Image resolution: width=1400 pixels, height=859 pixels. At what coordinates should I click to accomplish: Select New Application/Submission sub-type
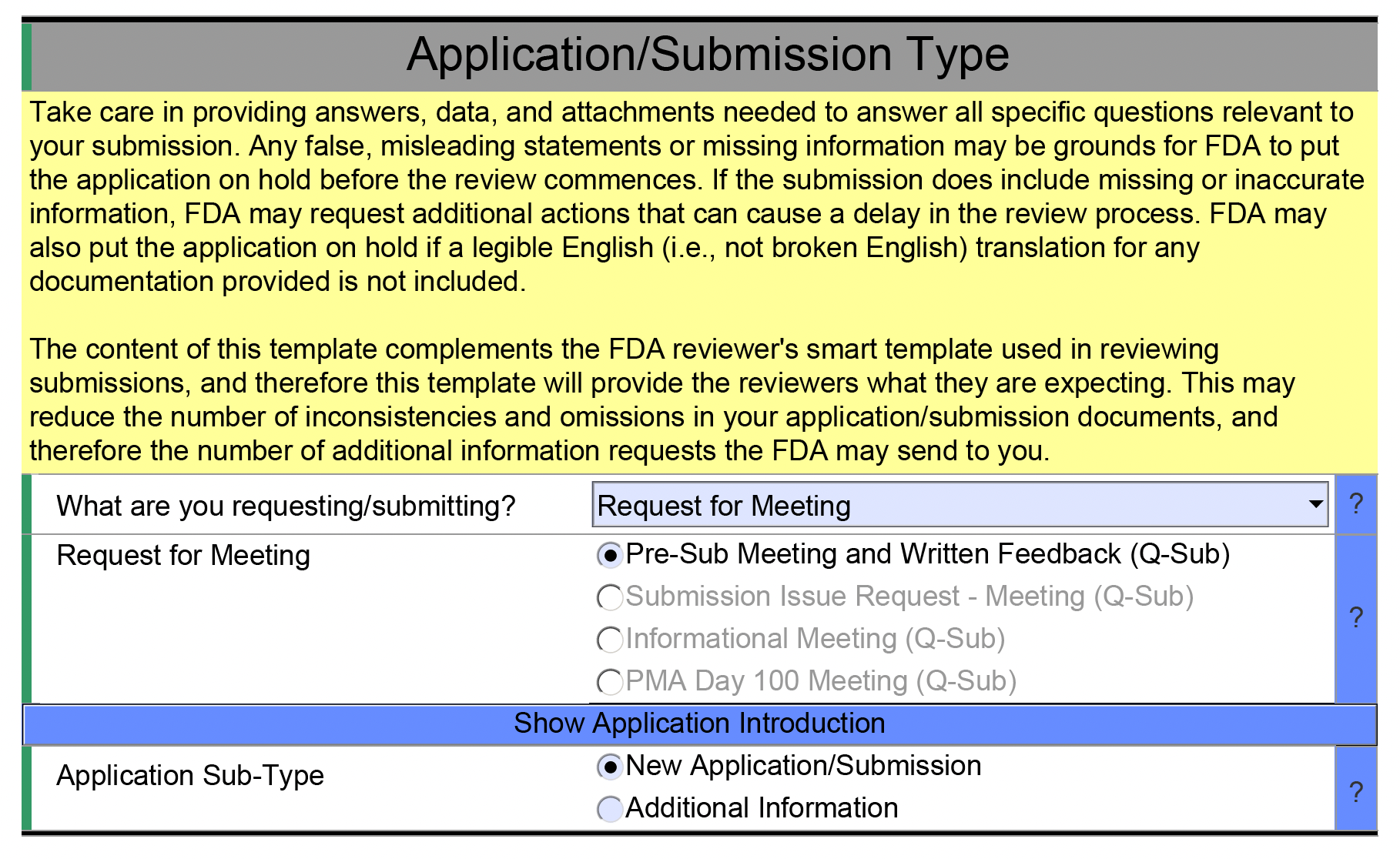point(610,767)
